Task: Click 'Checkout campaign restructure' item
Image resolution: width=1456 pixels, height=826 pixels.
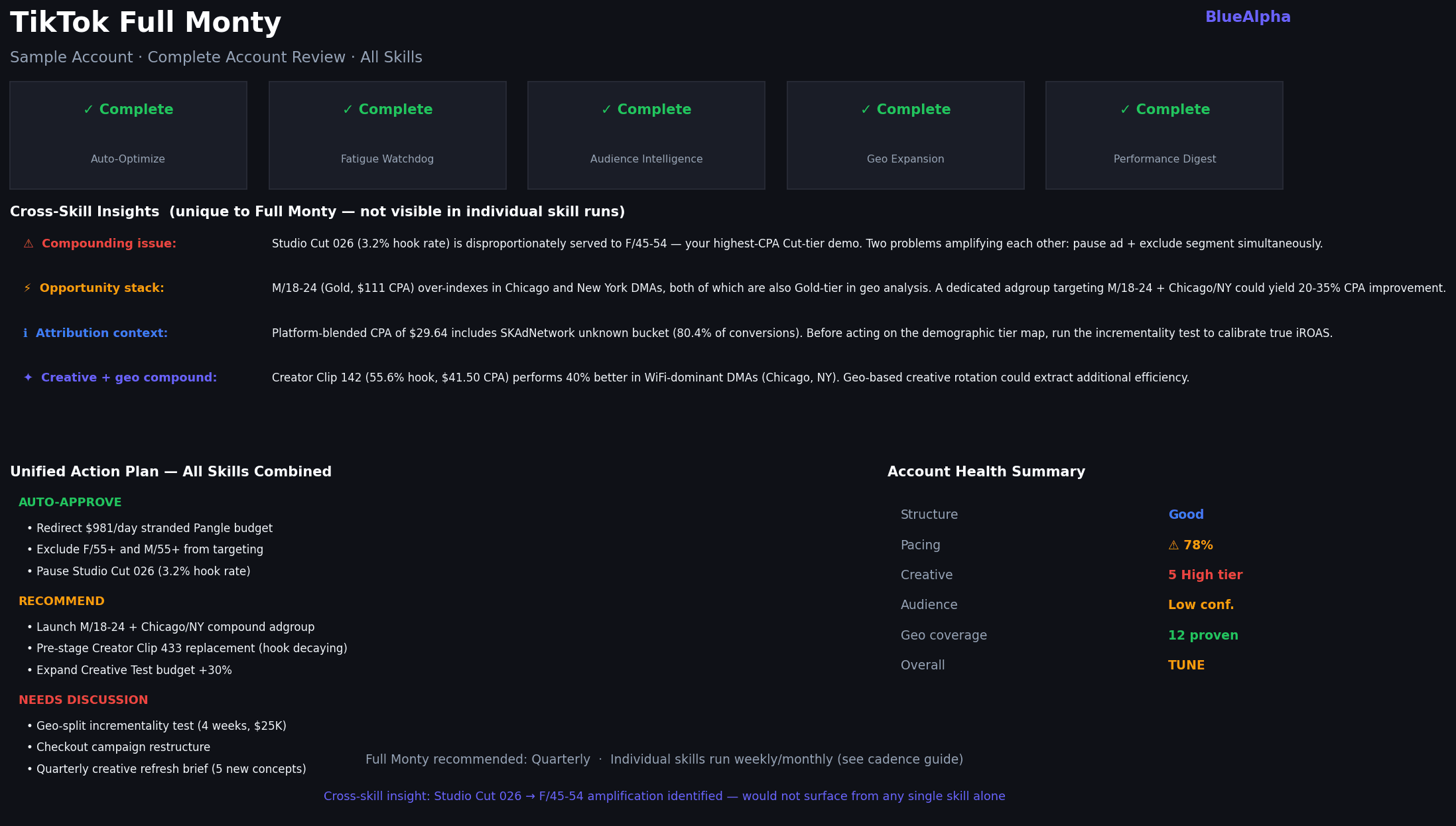Action: click(119, 747)
